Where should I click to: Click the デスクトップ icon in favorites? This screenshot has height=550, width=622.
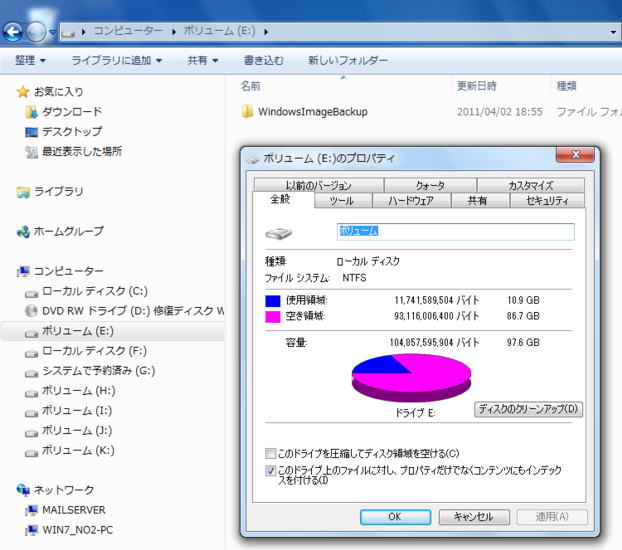coord(31,132)
